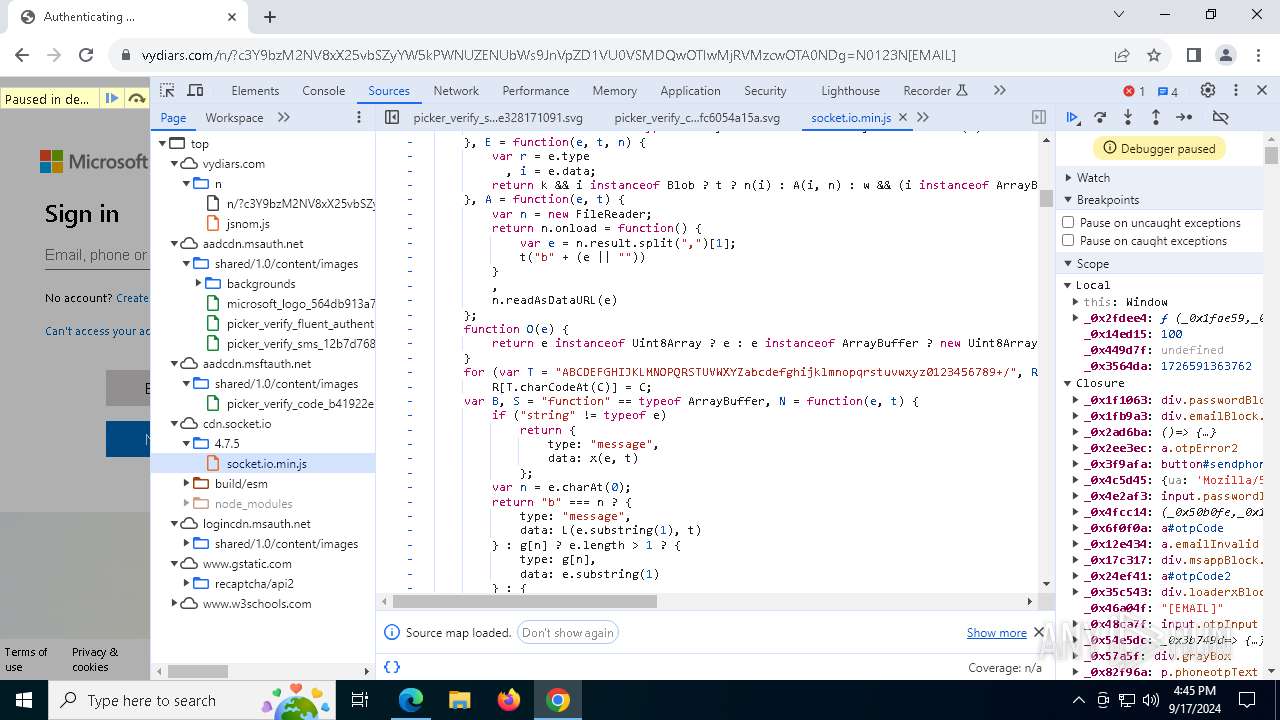Select socket.io.min.js in the file tree
The height and width of the screenshot is (720, 1280).
[x=266, y=463]
